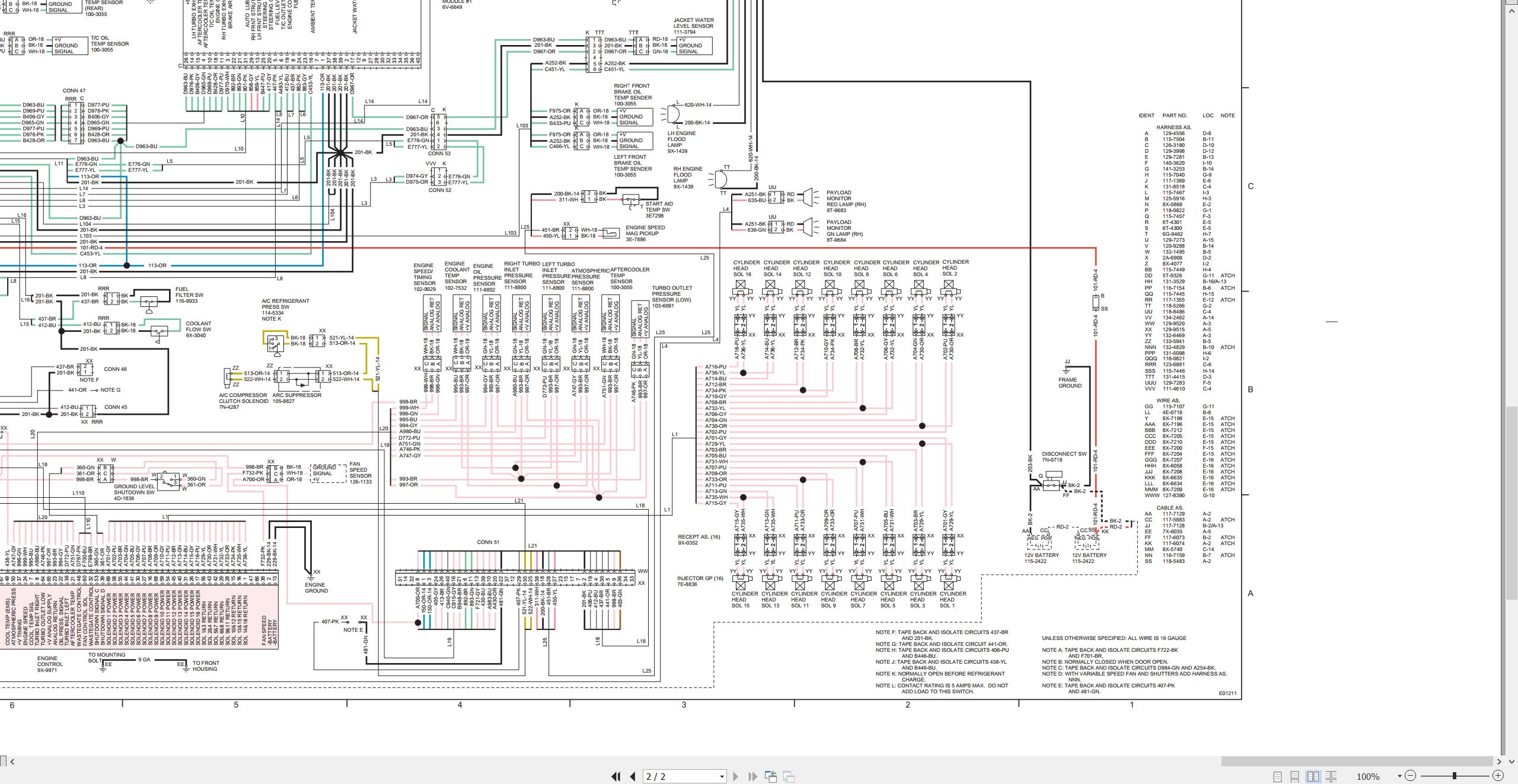This screenshot has height=784, width=1518.
Task: Jump to the last page
Action: point(753,776)
